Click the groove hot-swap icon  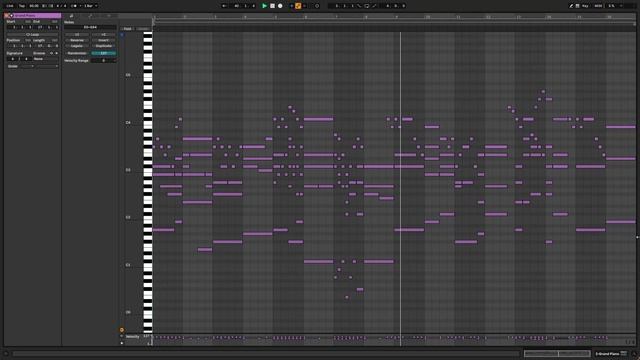(51, 53)
